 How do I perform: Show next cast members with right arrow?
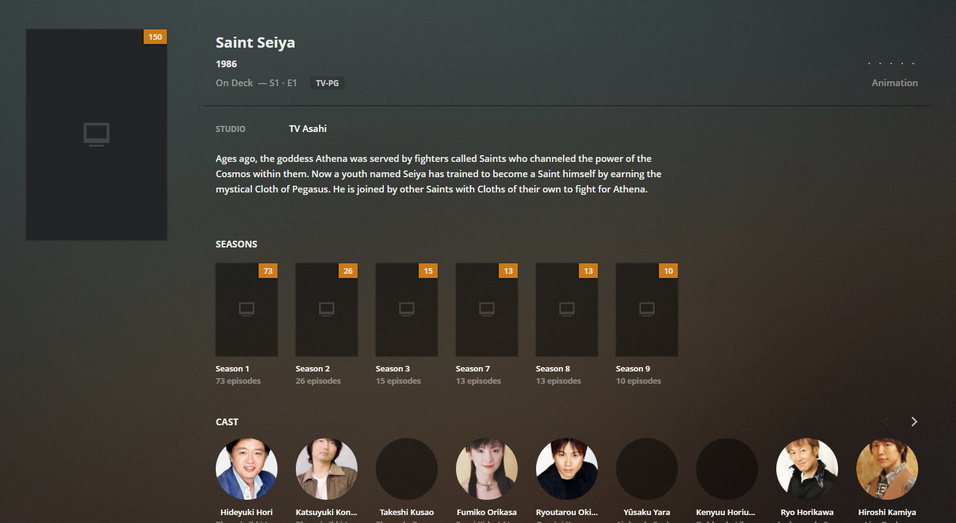pyautogui.click(x=914, y=422)
